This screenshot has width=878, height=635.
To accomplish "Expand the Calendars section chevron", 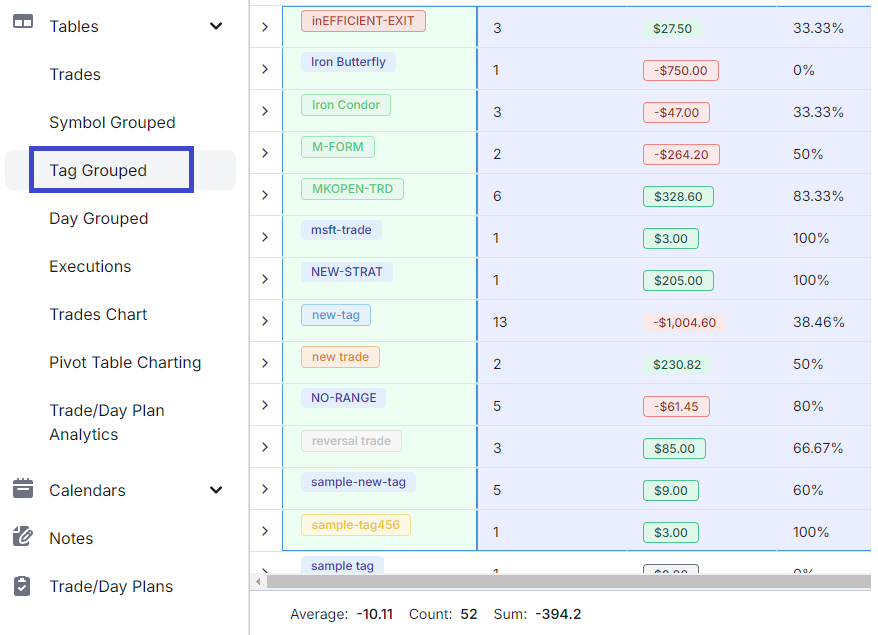I will (x=216, y=490).
